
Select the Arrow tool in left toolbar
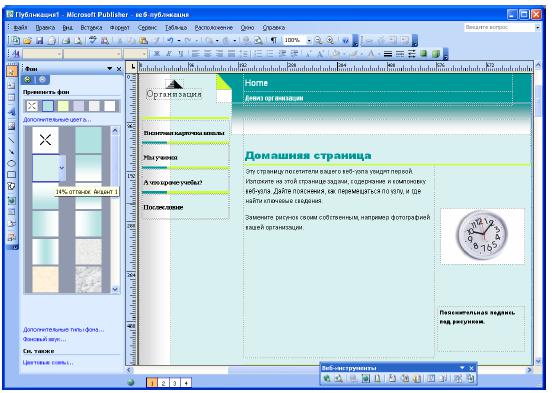[x=11, y=152]
